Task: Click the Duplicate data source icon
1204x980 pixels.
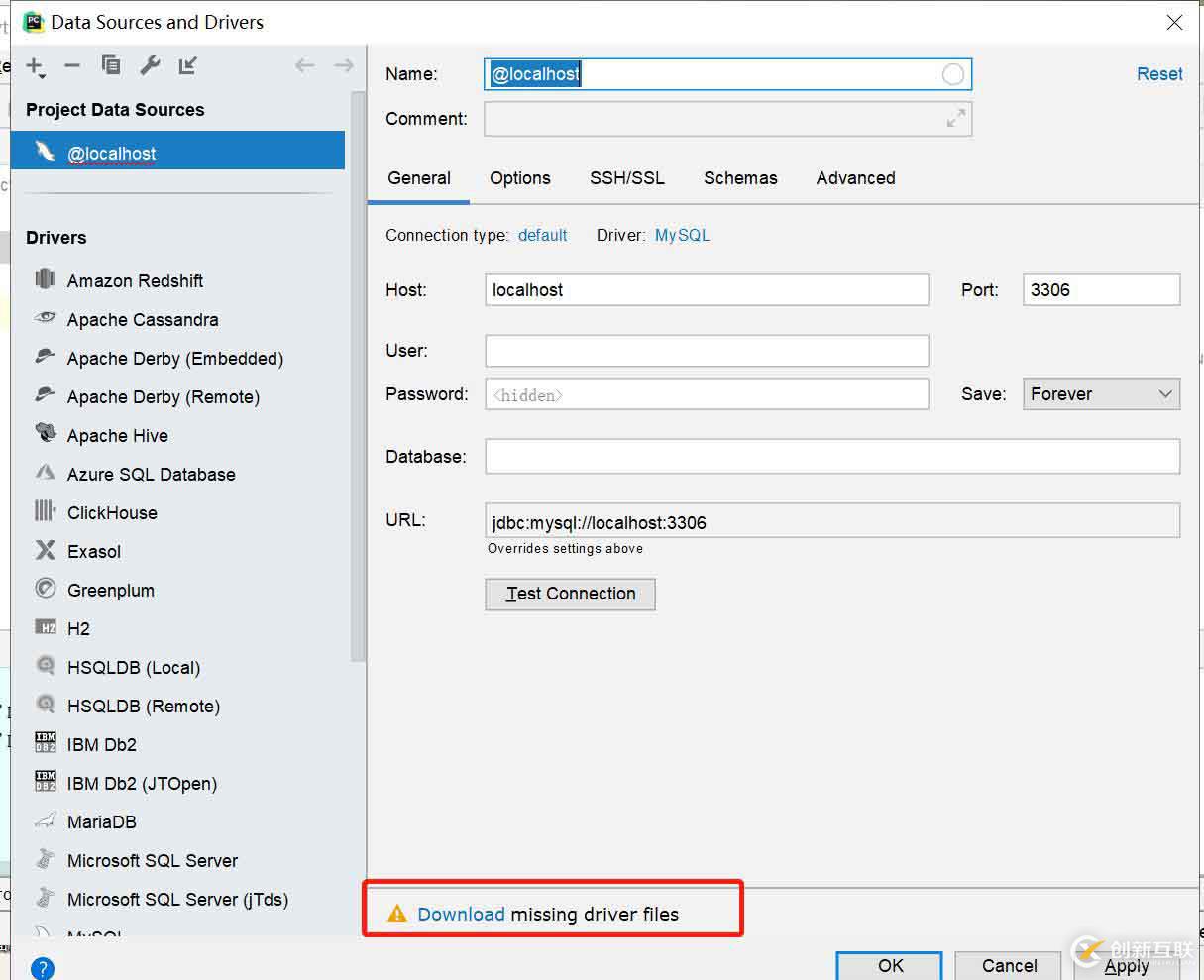Action: click(111, 66)
